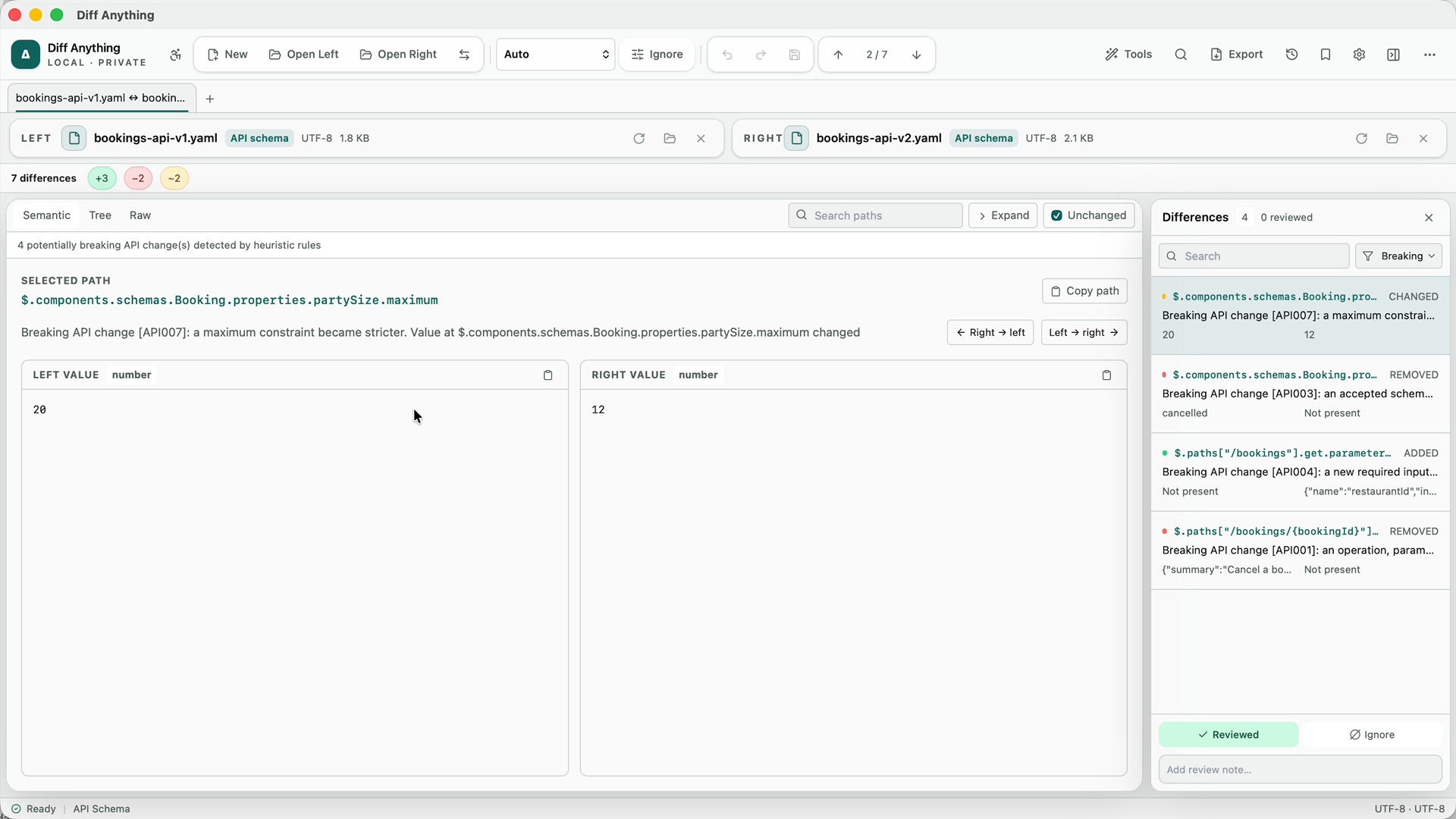This screenshot has width=1456, height=819.
Task: Toggle the side panel layout icon
Action: point(1393,55)
